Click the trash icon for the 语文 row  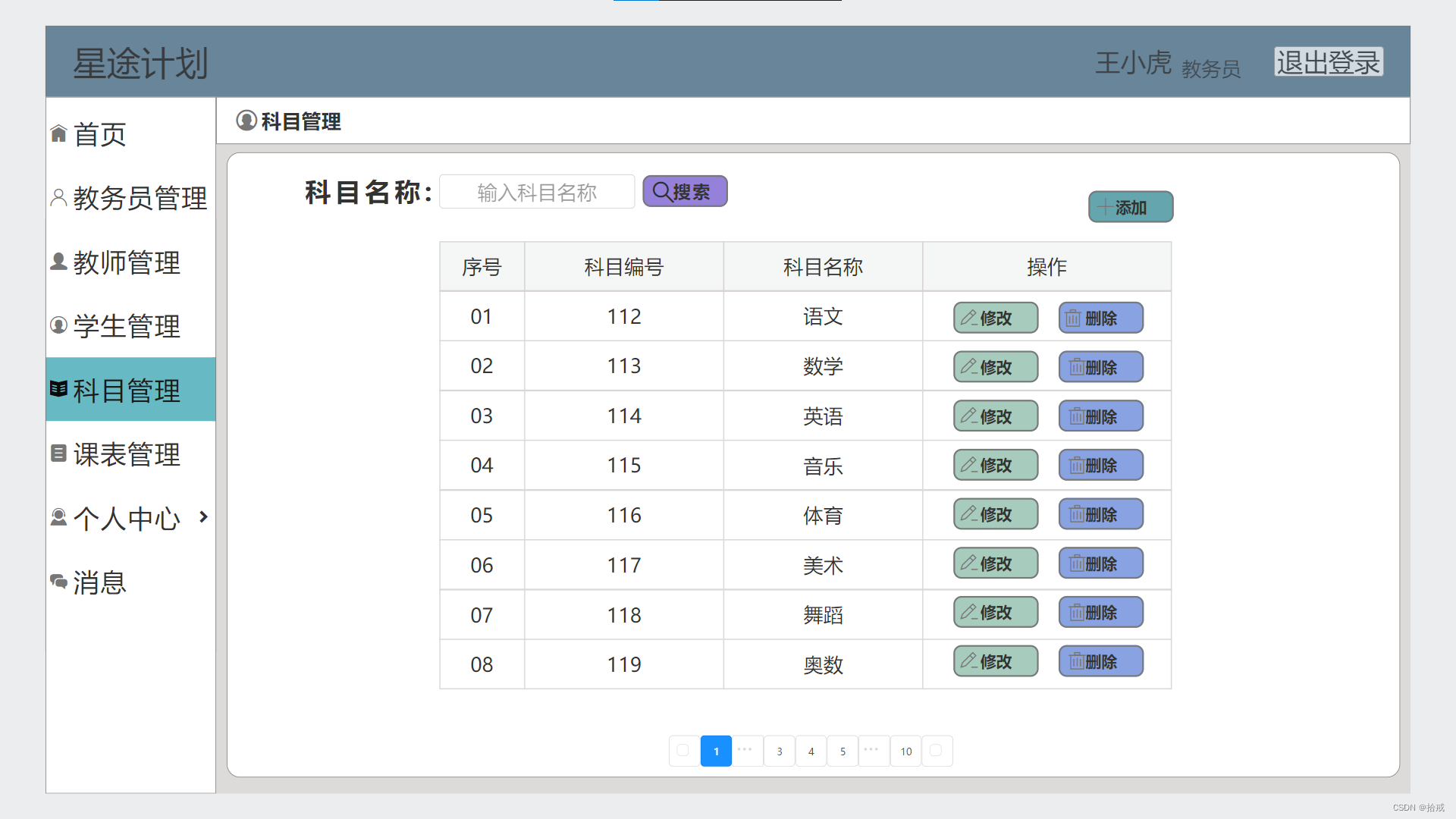[1072, 318]
